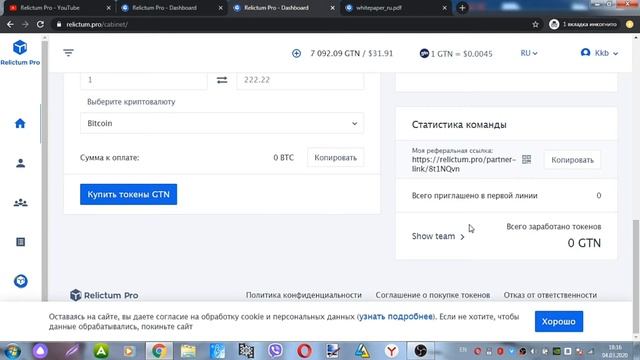The image size is (640, 360).
Task: Open the Bitcoin cryptocurrency dropdown
Action: click(222, 123)
